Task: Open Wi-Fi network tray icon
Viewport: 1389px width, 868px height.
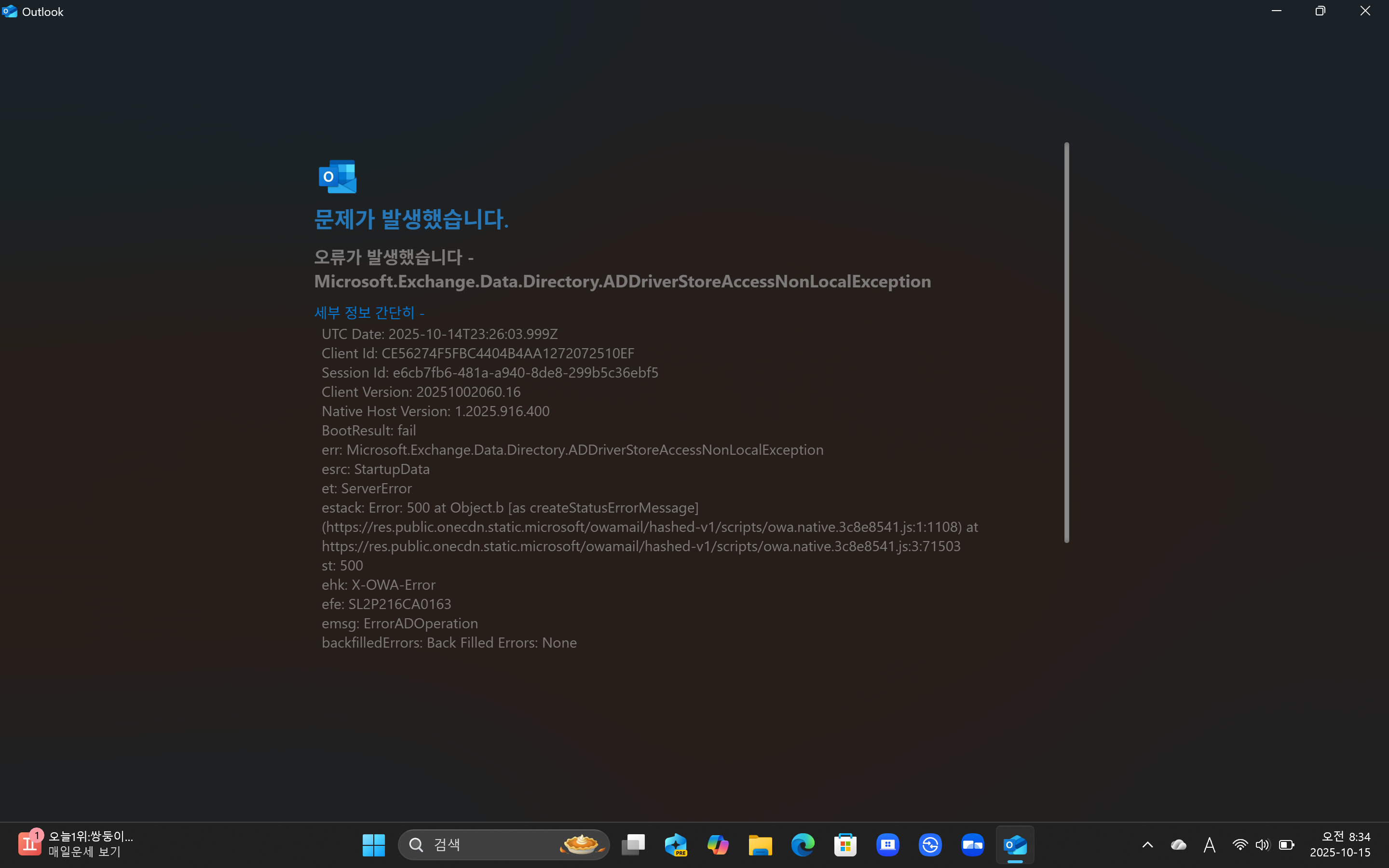Action: [x=1240, y=844]
